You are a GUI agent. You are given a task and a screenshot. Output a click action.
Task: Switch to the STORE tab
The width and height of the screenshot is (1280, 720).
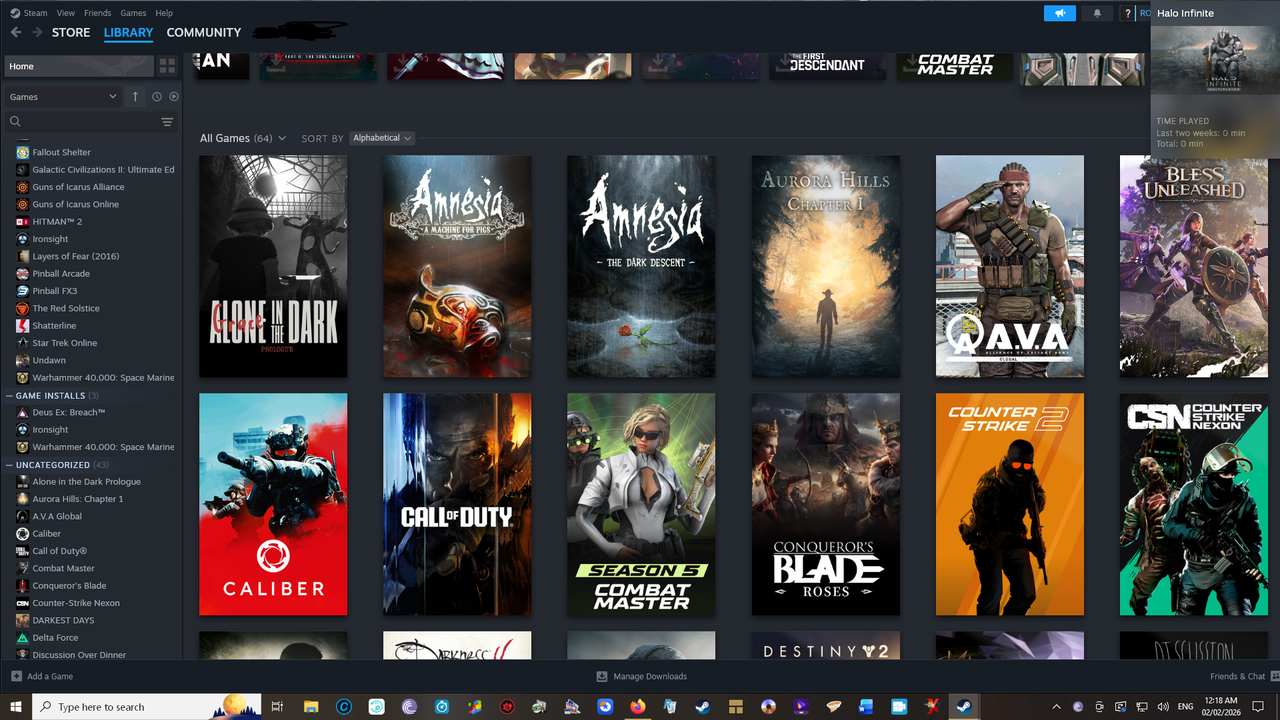[x=71, y=32]
